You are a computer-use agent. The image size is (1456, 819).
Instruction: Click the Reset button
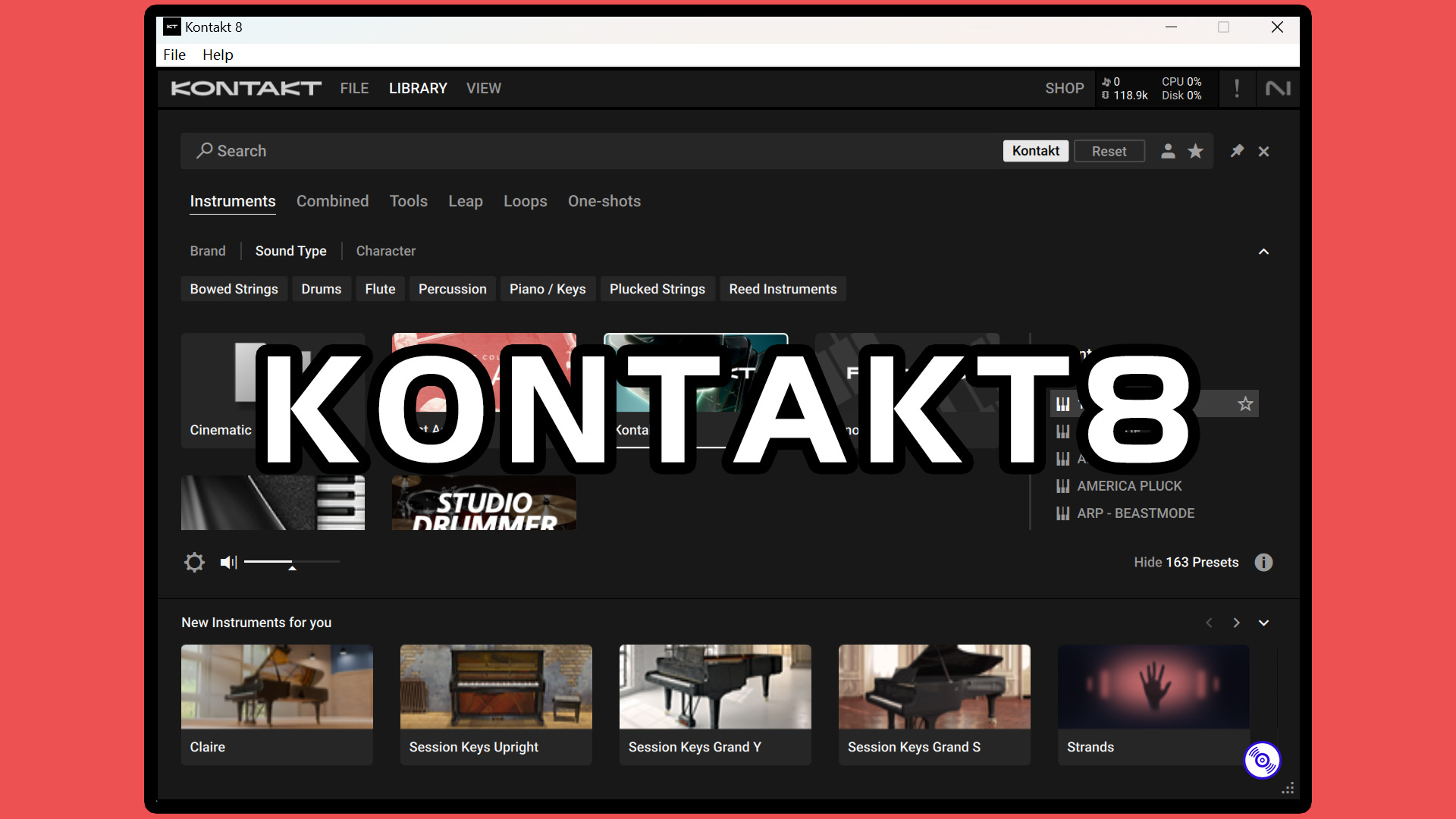(x=1109, y=151)
